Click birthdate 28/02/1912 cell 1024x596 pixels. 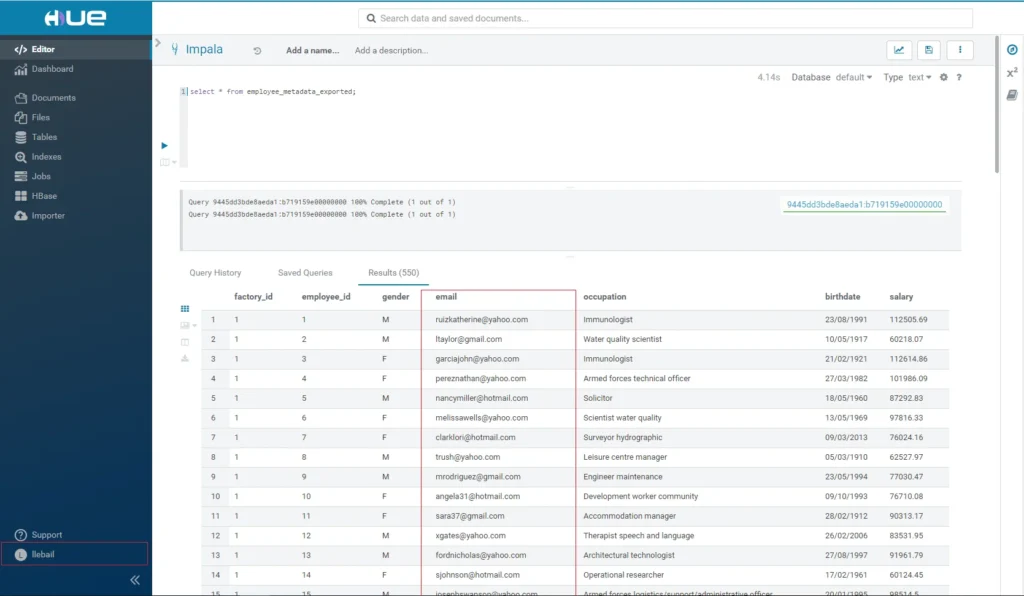point(846,516)
